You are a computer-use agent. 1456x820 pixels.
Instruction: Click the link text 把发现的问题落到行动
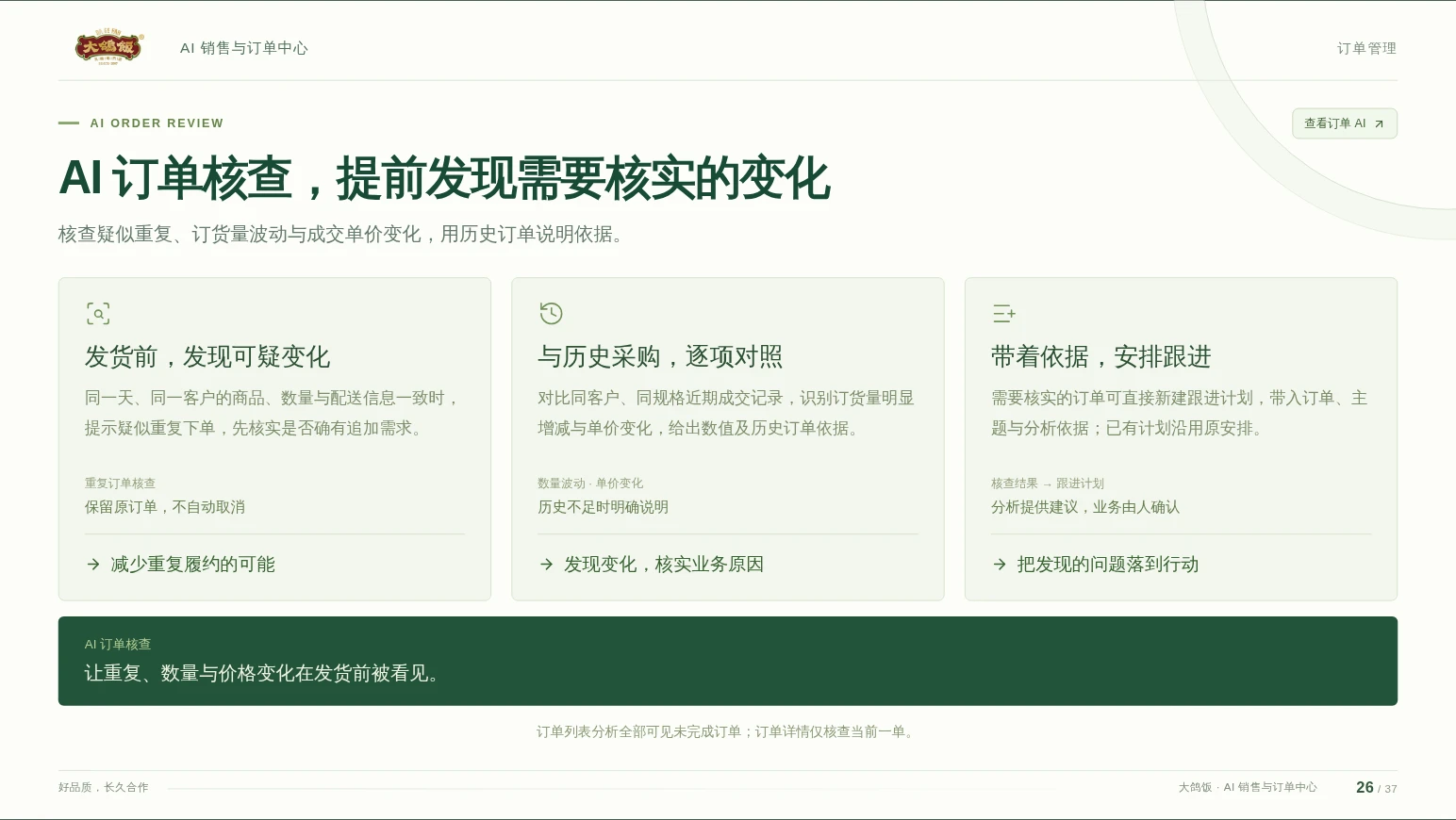1107,565
